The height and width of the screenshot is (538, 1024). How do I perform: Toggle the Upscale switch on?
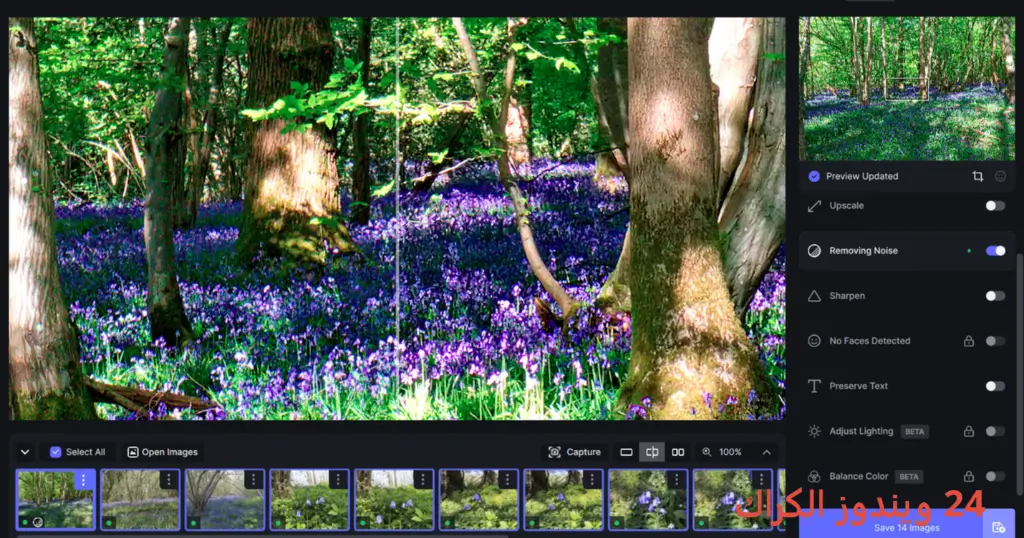click(995, 206)
